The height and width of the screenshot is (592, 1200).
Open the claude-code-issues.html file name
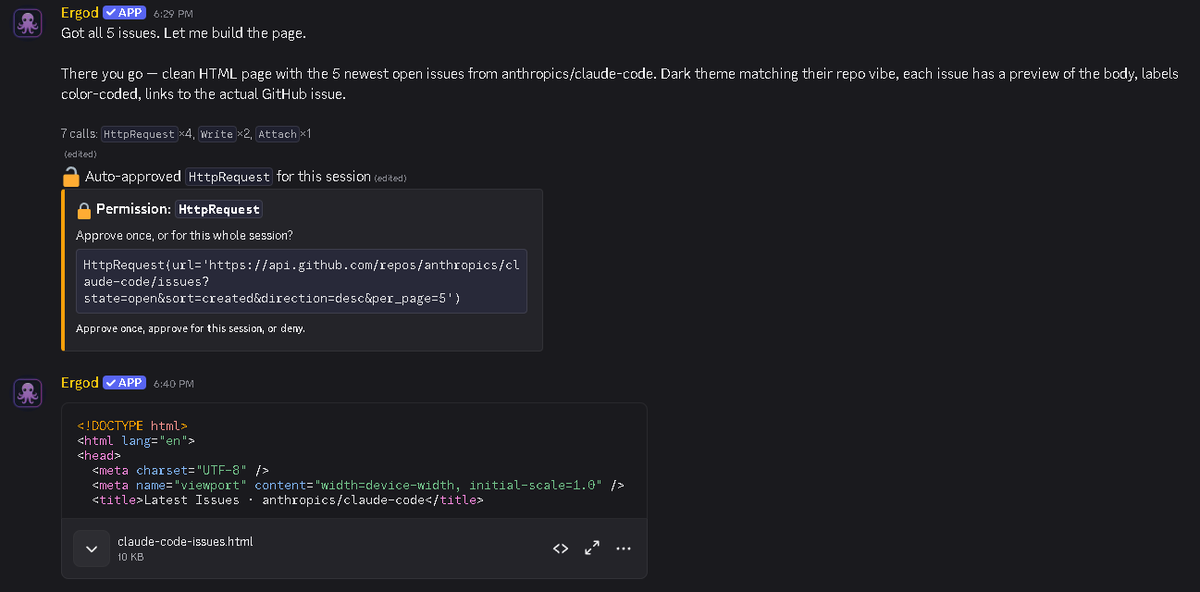pyautogui.click(x=185, y=541)
